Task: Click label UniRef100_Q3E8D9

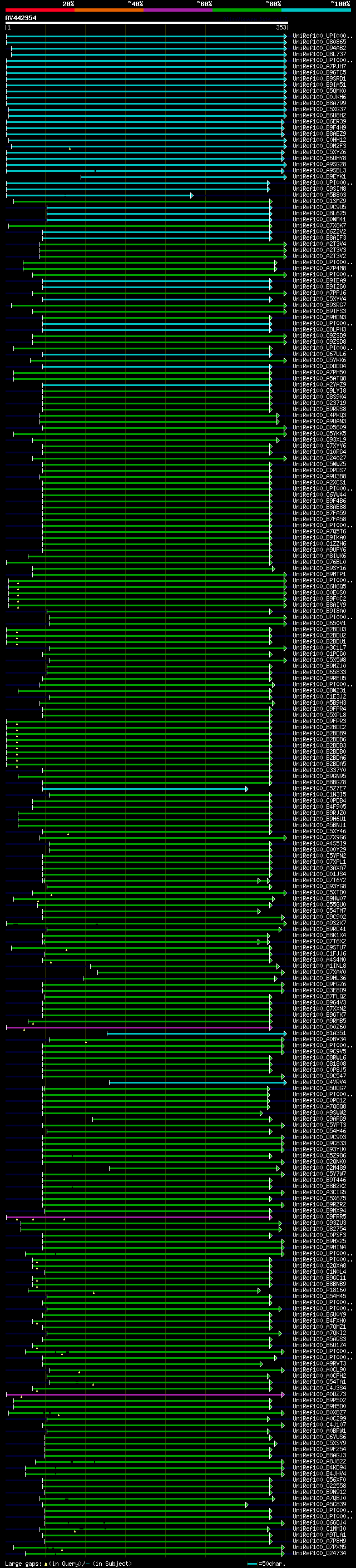Action: pos(319,990)
